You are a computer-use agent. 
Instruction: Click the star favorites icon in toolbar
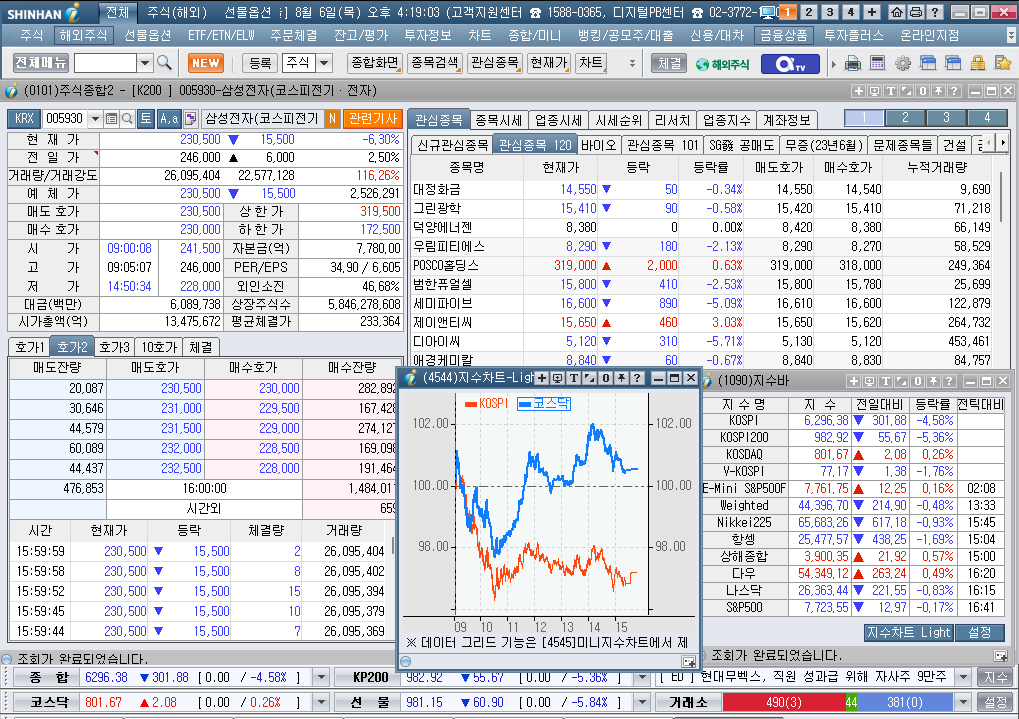[x=1003, y=64]
